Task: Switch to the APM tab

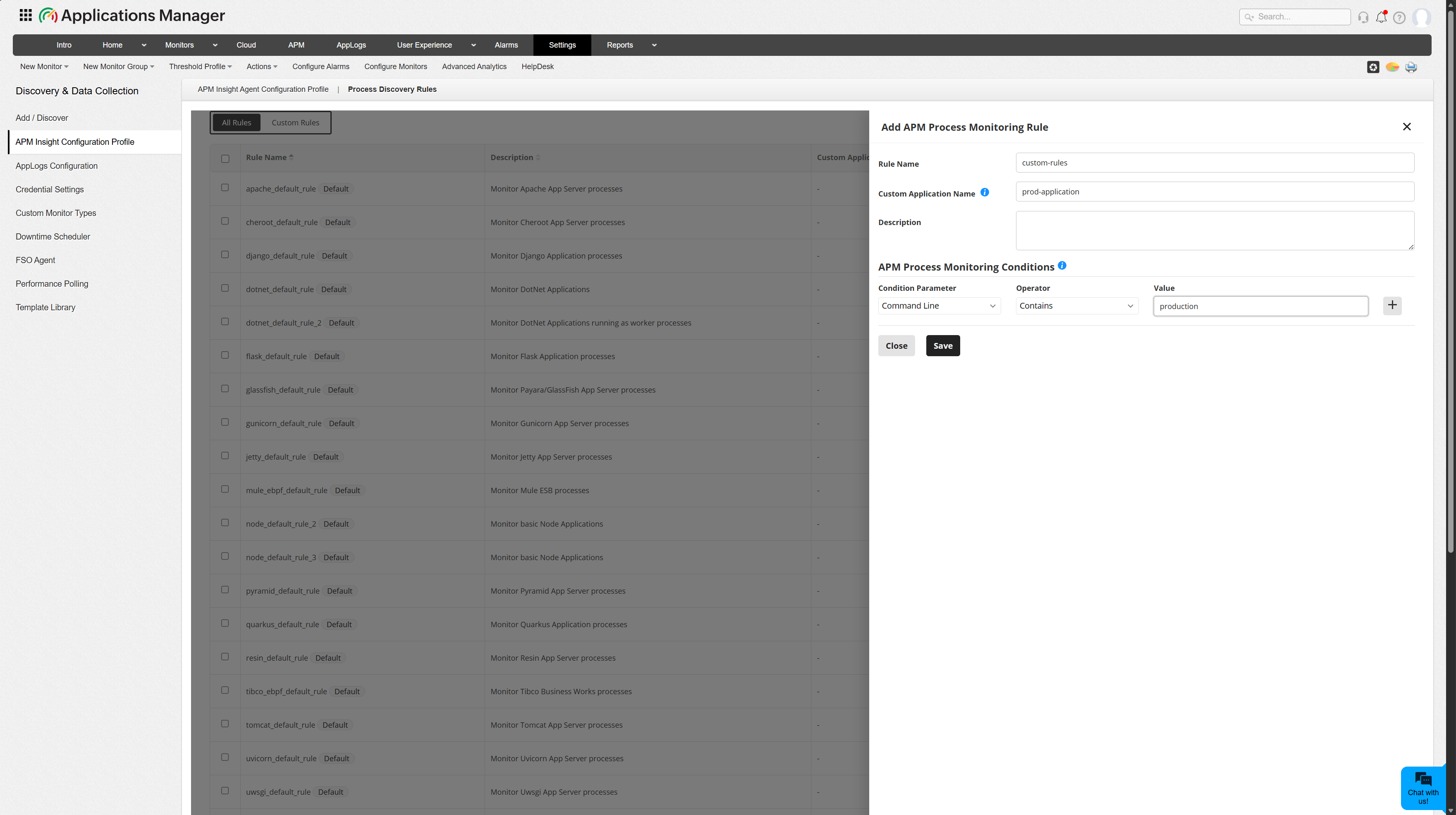Action: tap(296, 45)
